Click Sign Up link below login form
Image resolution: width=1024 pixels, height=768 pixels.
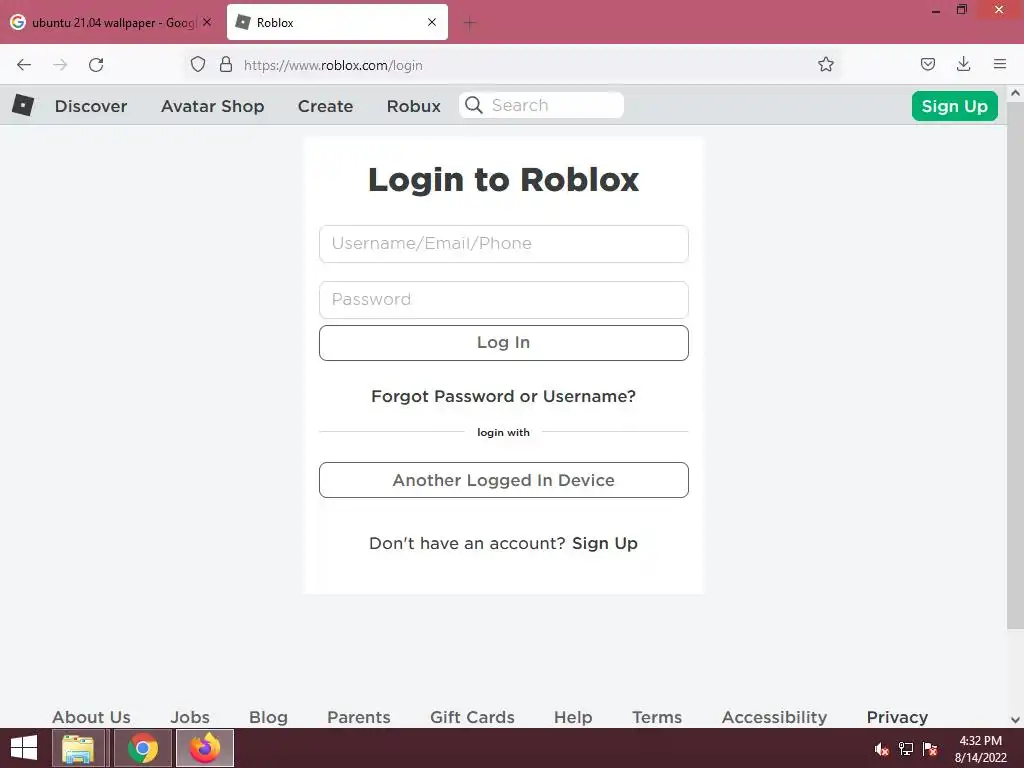pyautogui.click(x=605, y=543)
